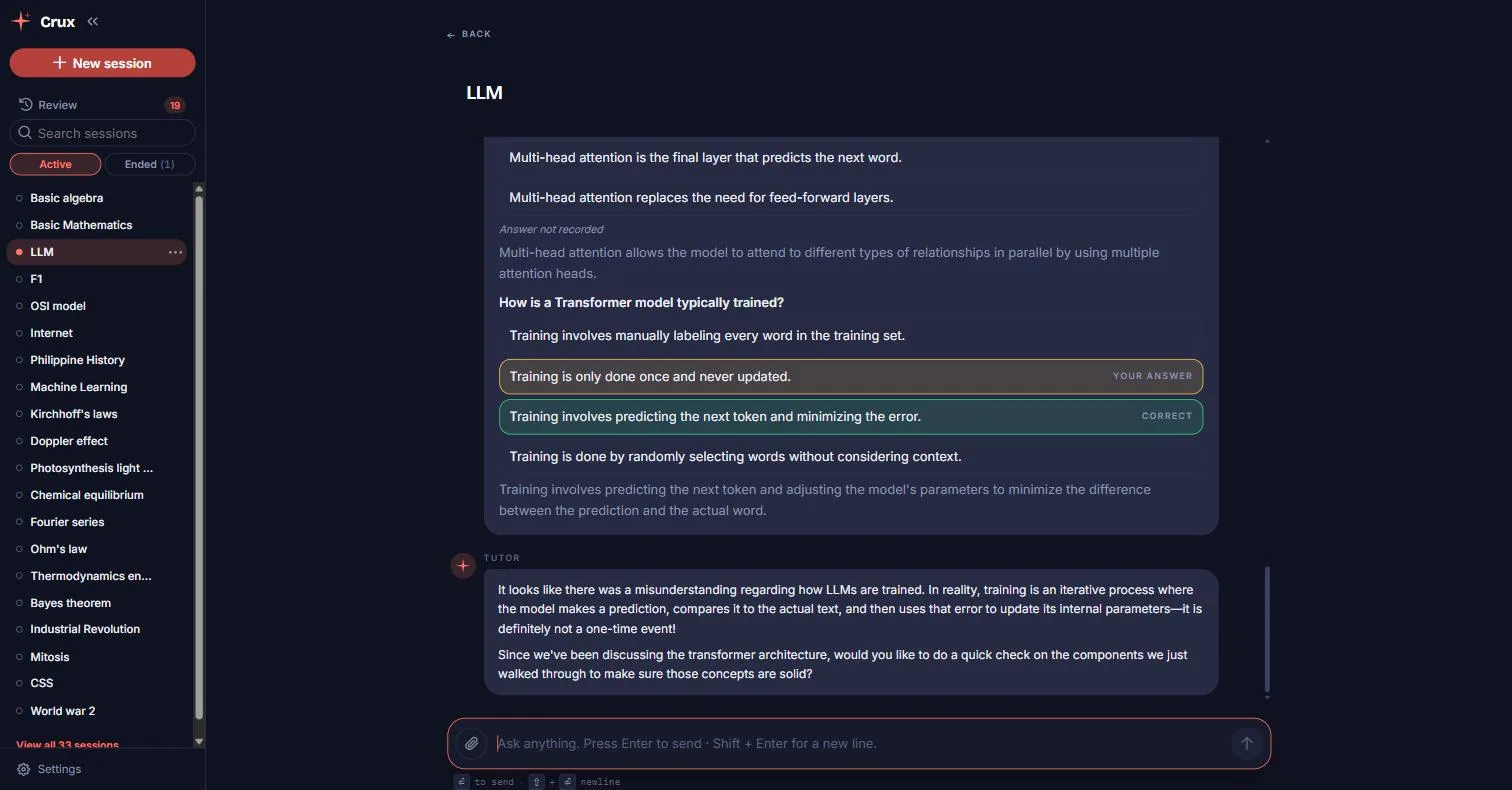
Task: Click the chat scrollbar thumb
Action: [x=1267, y=628]
